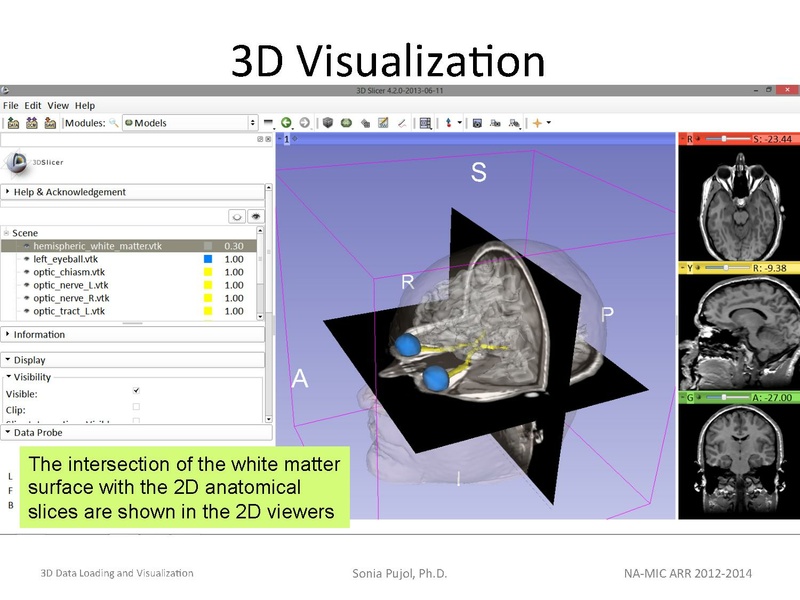Open the Editor module toolbar icon
Screen dimensions: 800x600
click(x=383, y=122)
